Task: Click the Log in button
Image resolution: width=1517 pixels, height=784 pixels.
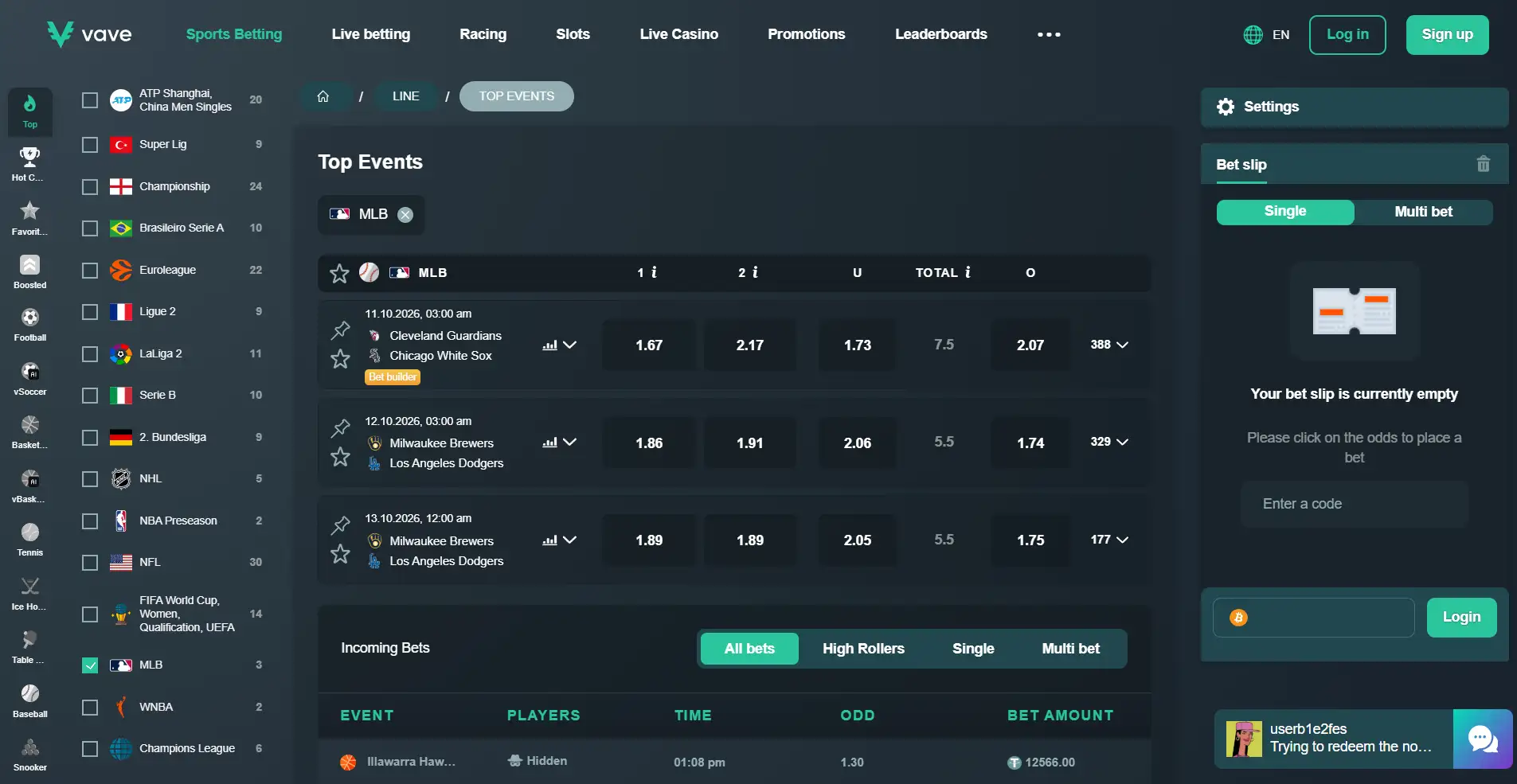Action: 1347,35
